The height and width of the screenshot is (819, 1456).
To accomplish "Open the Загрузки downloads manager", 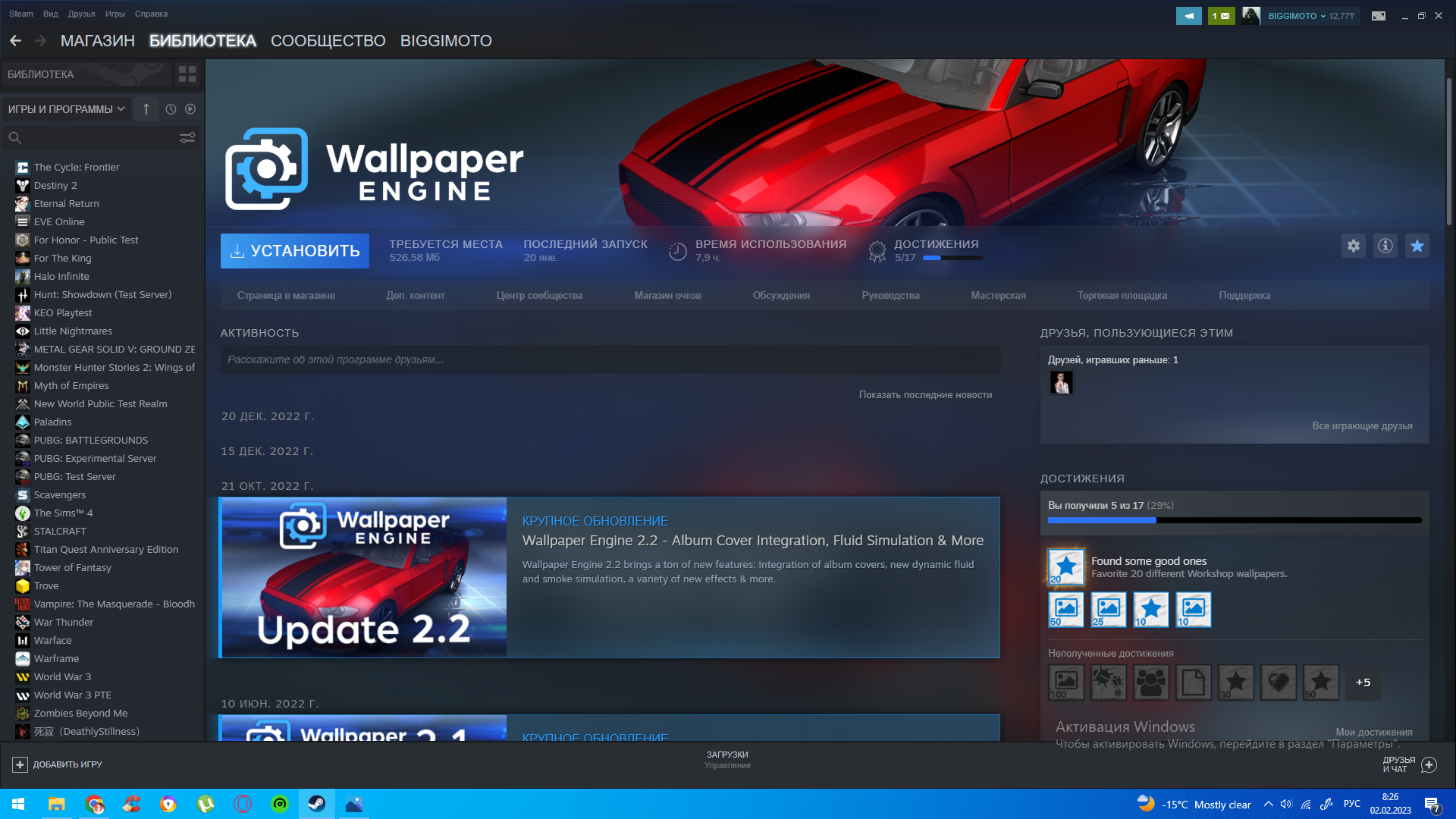I will 727,759.
